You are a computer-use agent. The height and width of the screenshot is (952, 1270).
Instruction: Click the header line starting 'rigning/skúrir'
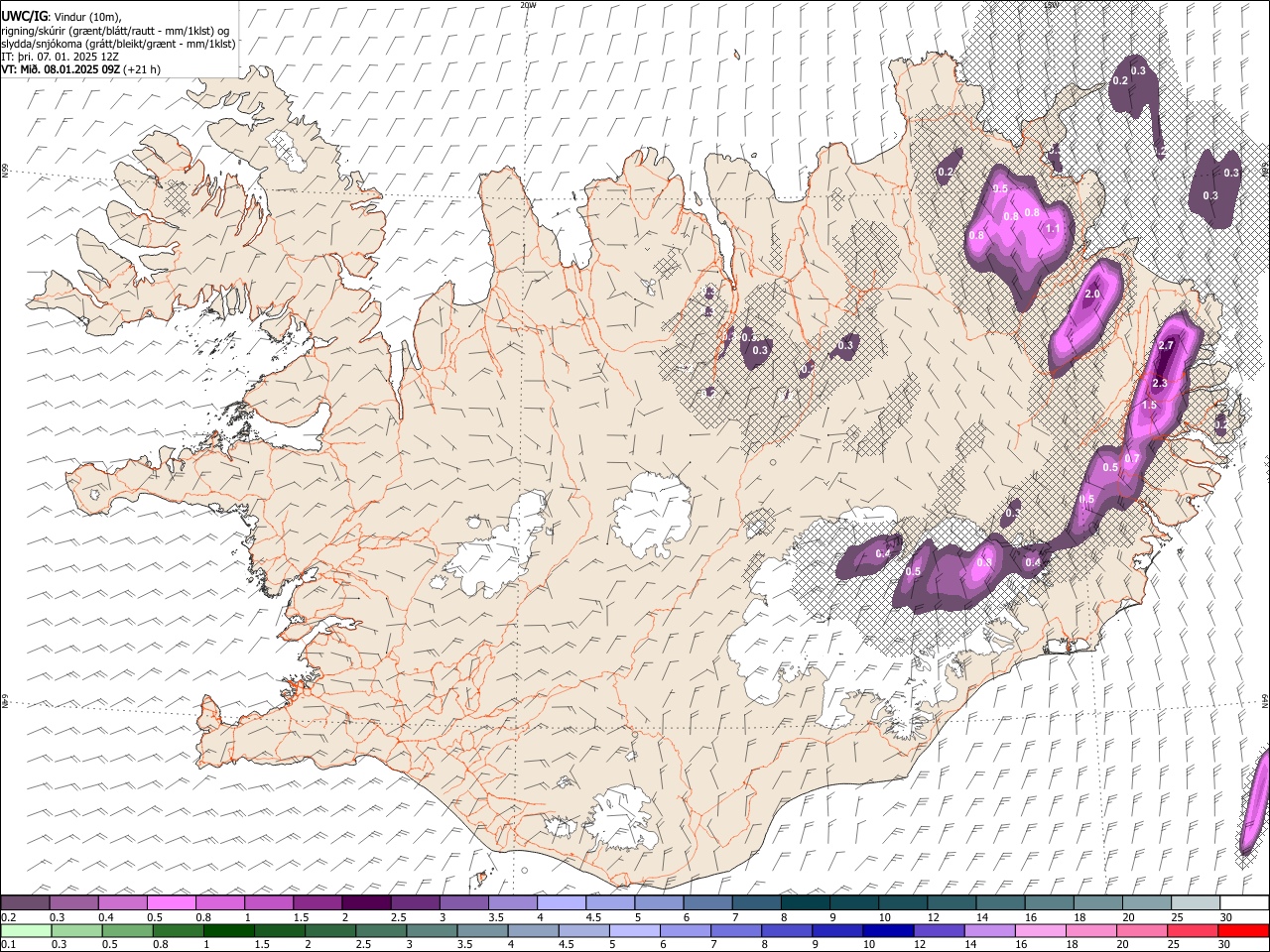tap(115, 31)
